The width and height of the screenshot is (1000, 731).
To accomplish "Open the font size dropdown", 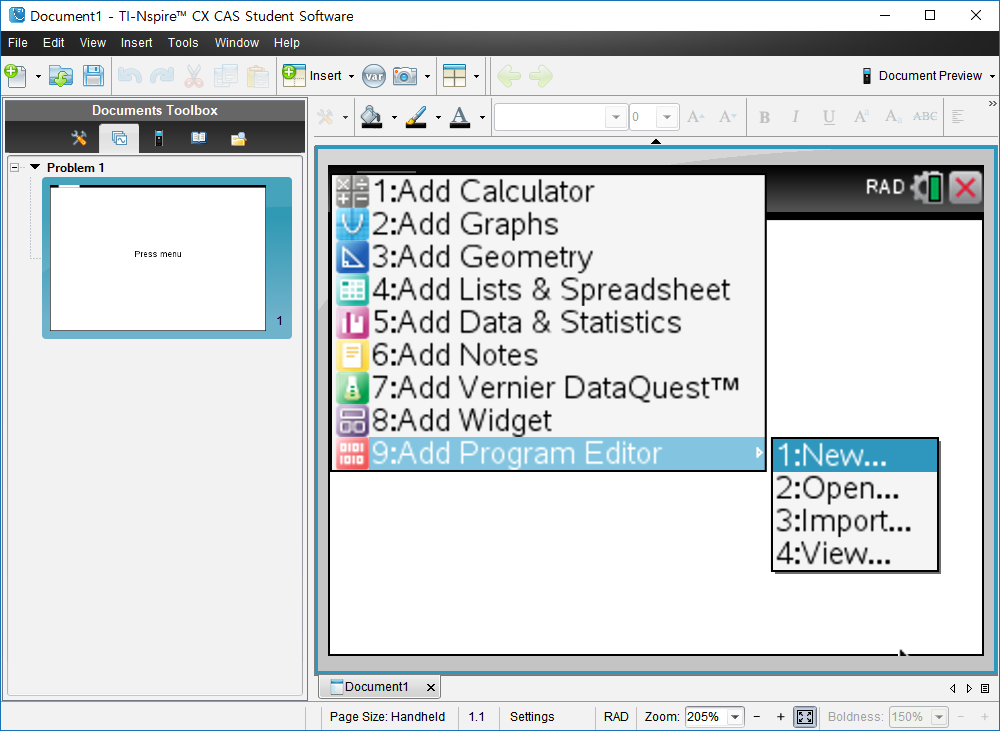I will click(x=666, y=117).
